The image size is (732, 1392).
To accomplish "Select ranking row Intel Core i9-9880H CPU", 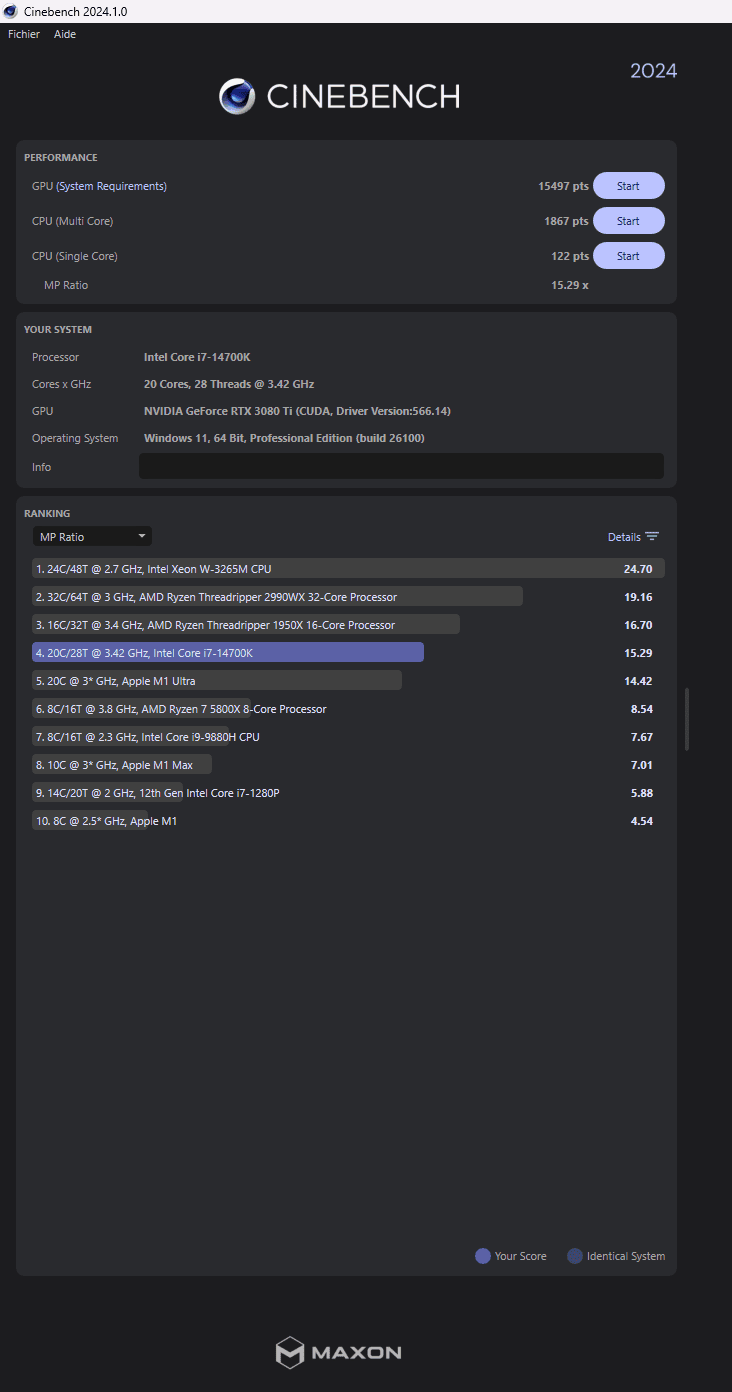I will [x=348, y=737].
